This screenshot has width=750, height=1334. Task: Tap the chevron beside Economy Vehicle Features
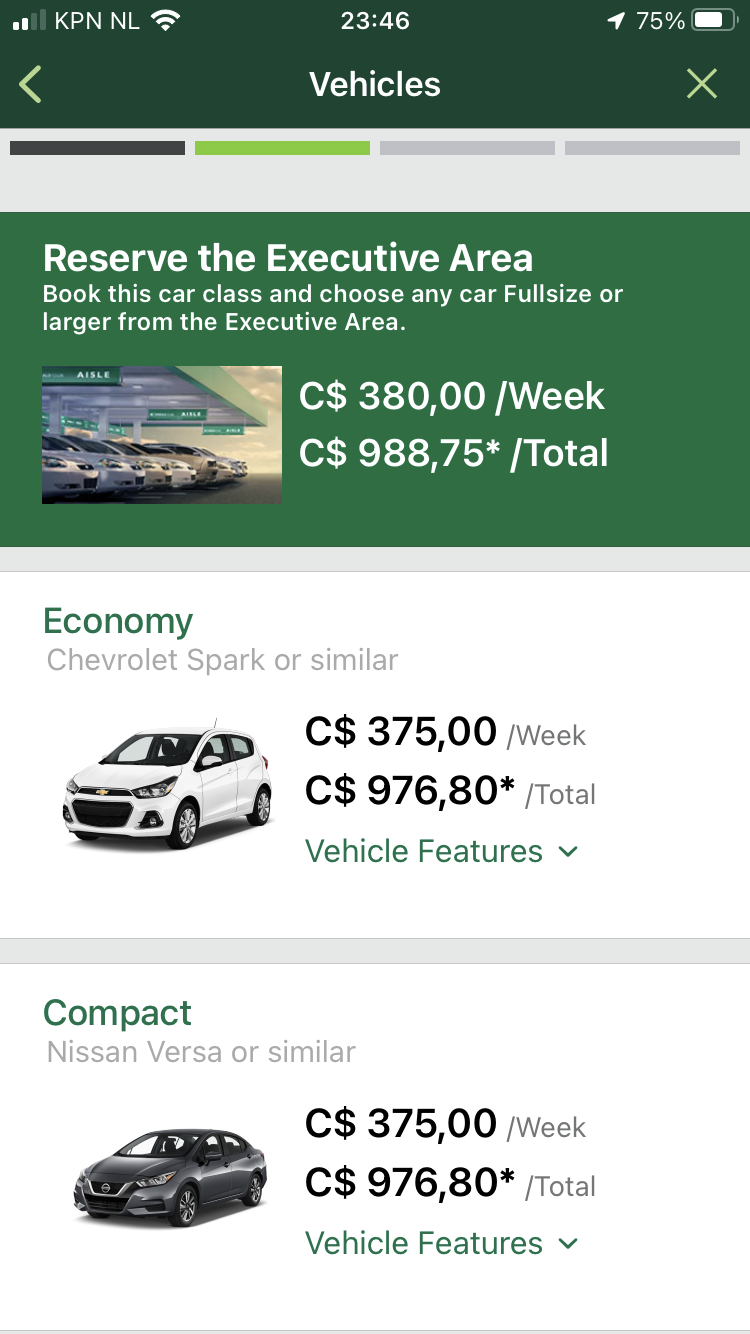(x=568, y=852)
